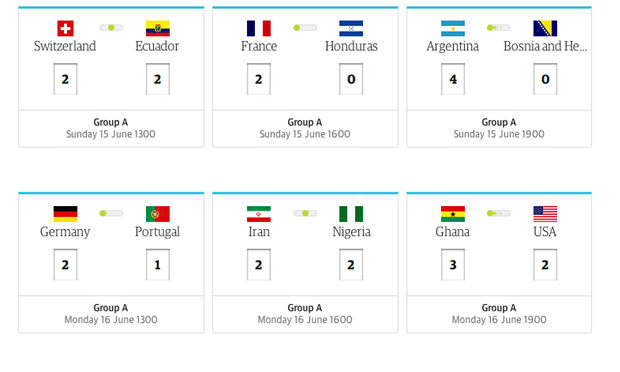Image resolution: width=620 pixels, height=372 pixels.
Task: Select the Ghana flag
Action: coord(453,214)
